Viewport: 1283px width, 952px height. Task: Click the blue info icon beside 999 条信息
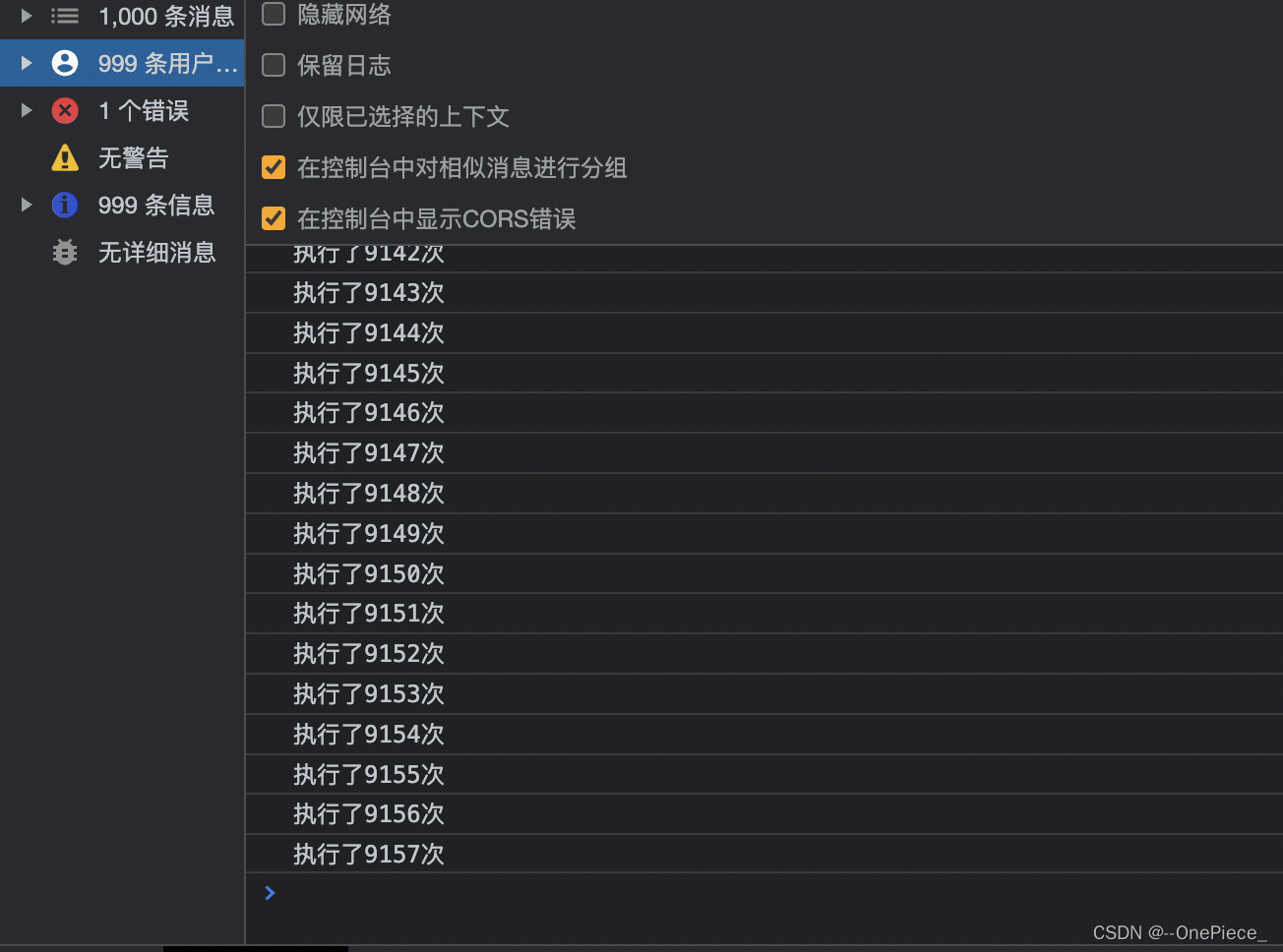65,205
